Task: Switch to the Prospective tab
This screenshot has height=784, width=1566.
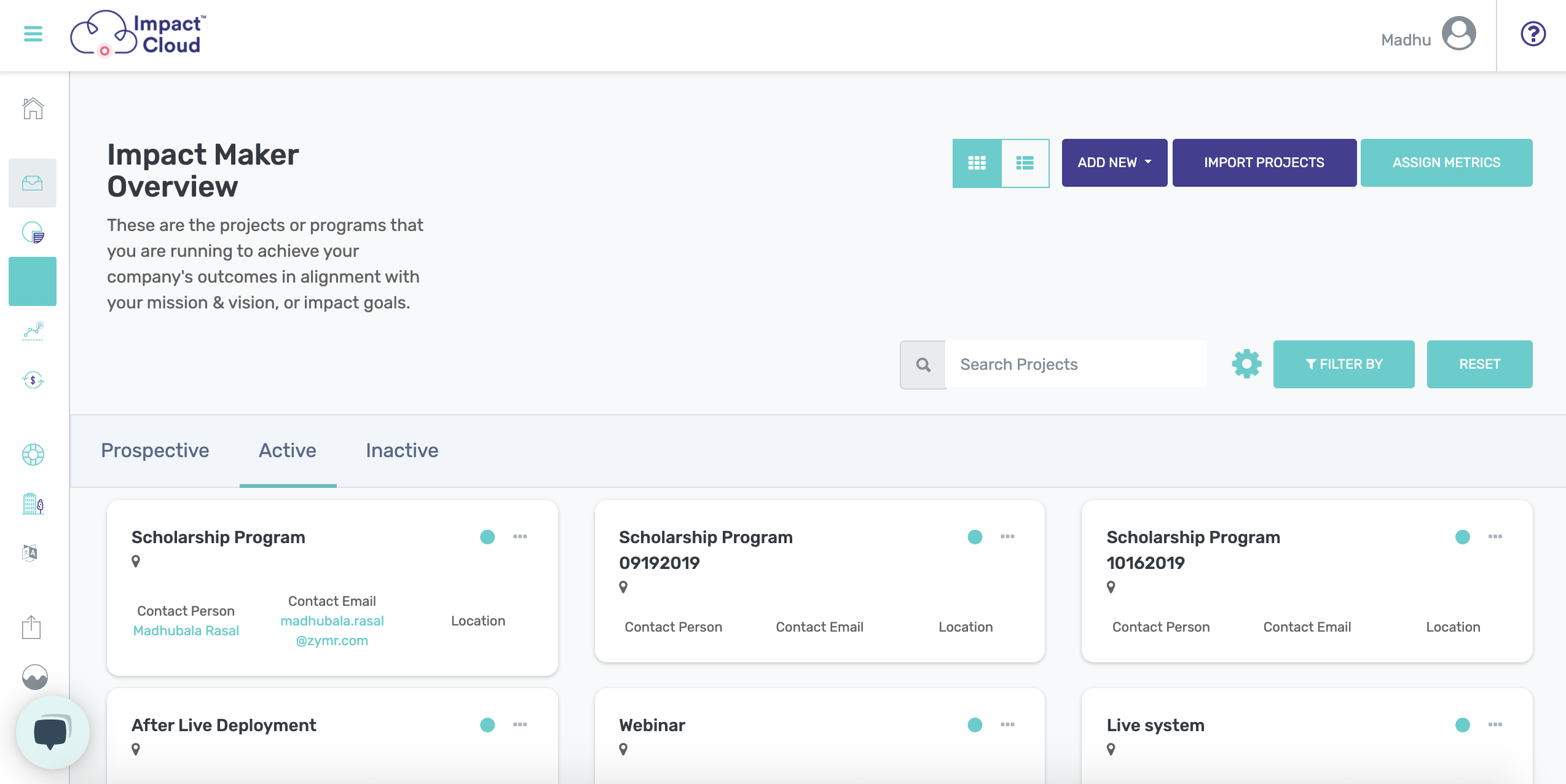Action: tap(155, 450)
